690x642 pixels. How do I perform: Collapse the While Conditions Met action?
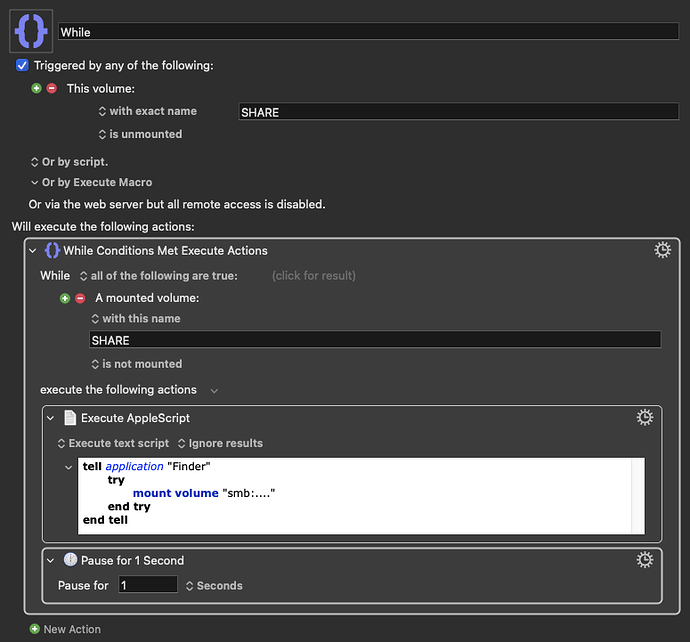click(33, 251)
